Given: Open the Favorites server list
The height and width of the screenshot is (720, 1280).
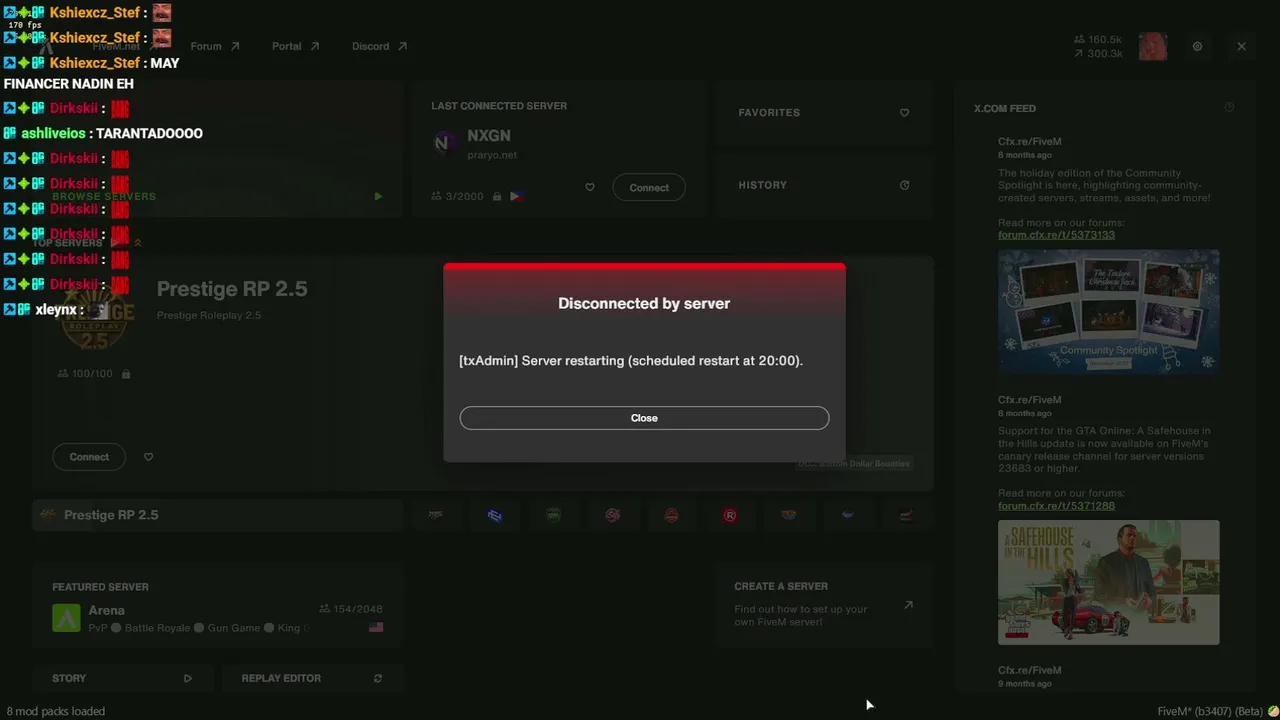Looking at the screenshot, I should pyautogui.click(x=823, y=113).
